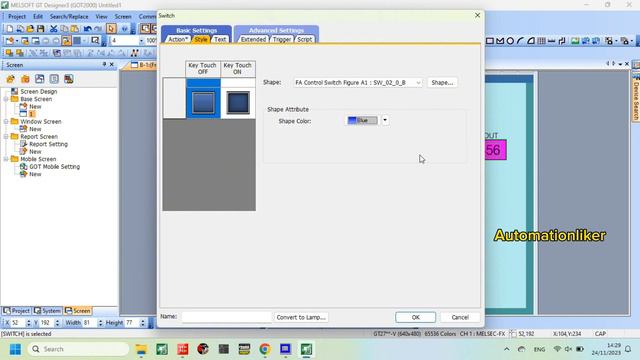Click the second orange folder icon in Screen panel
The image size is (640, 360).
(25, 79)
